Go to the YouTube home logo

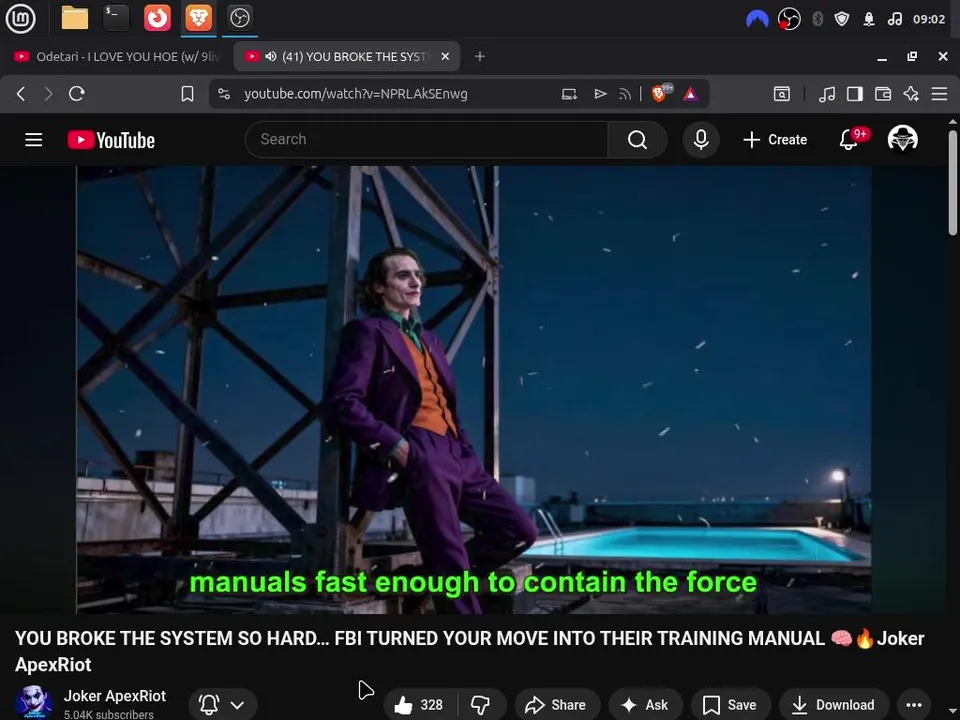coord(111,140)
